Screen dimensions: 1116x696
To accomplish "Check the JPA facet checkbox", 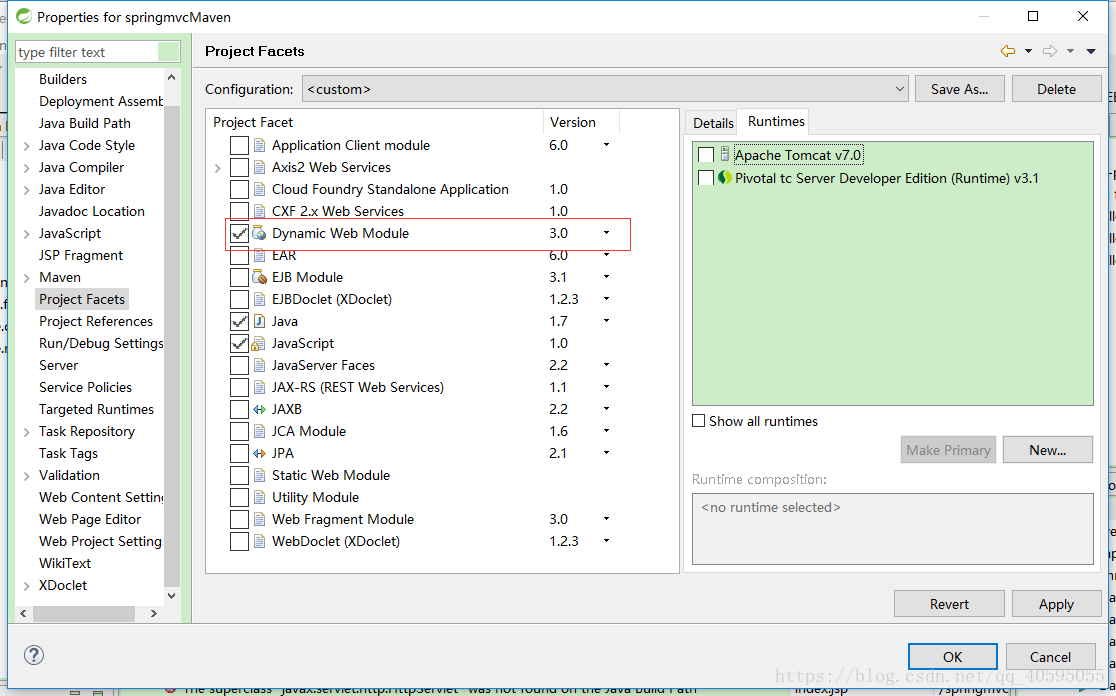I will point(239,454).
